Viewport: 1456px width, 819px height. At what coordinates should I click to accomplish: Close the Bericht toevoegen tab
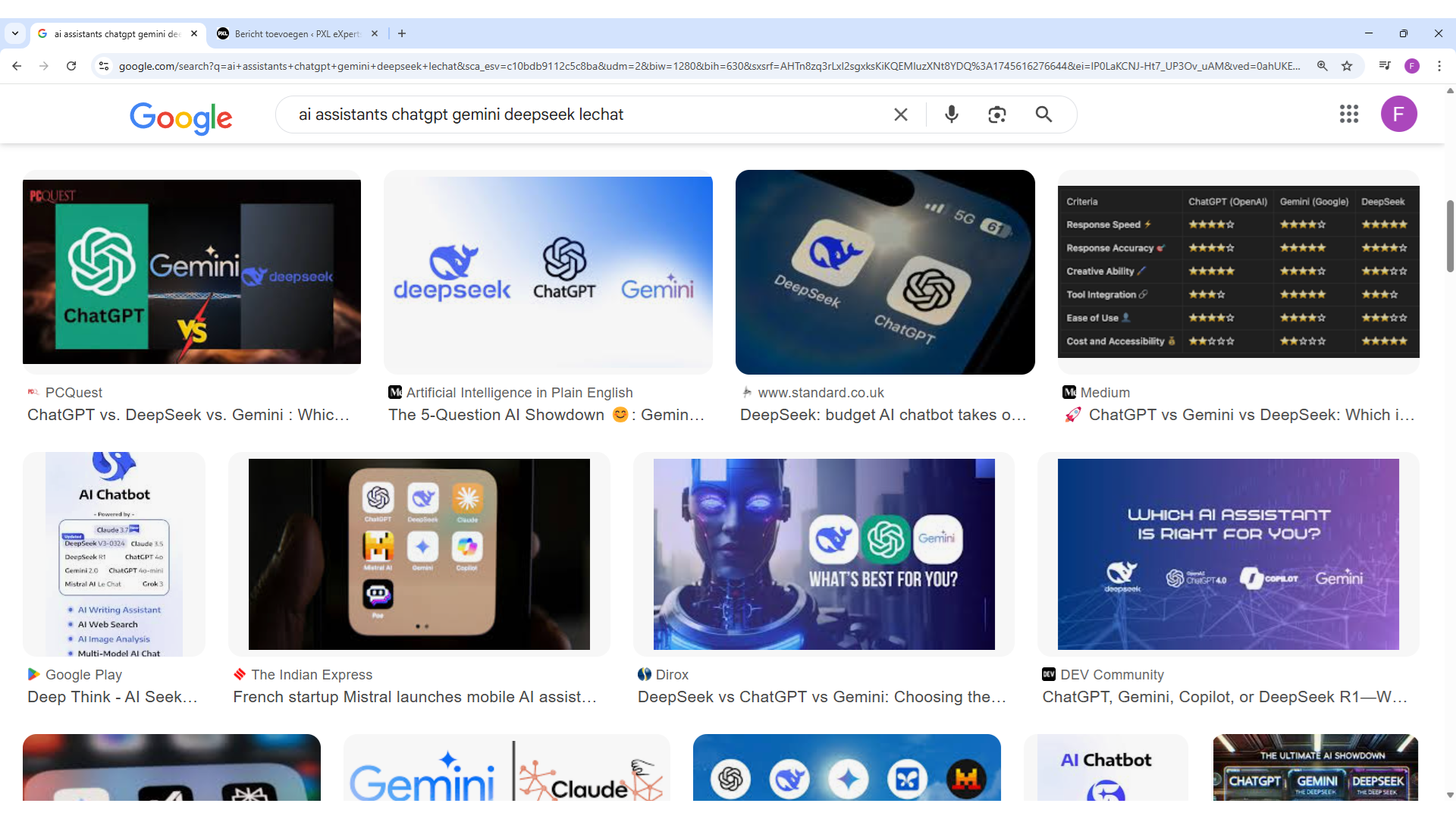click(375, 33)
